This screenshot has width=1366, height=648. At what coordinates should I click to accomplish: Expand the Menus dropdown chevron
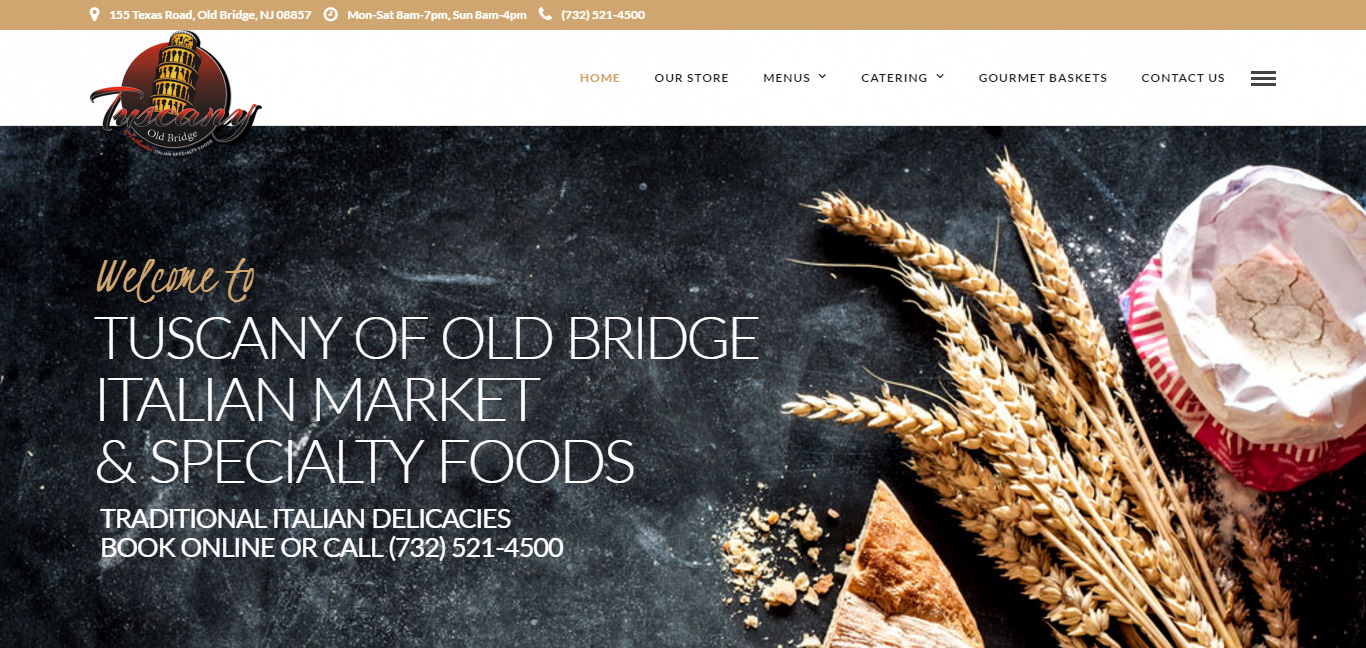click(822, 77)
